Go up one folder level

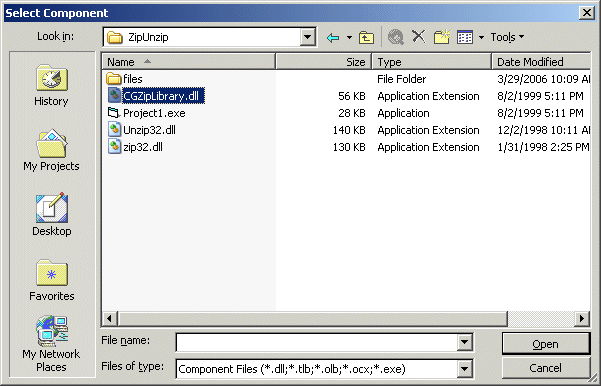366,38
